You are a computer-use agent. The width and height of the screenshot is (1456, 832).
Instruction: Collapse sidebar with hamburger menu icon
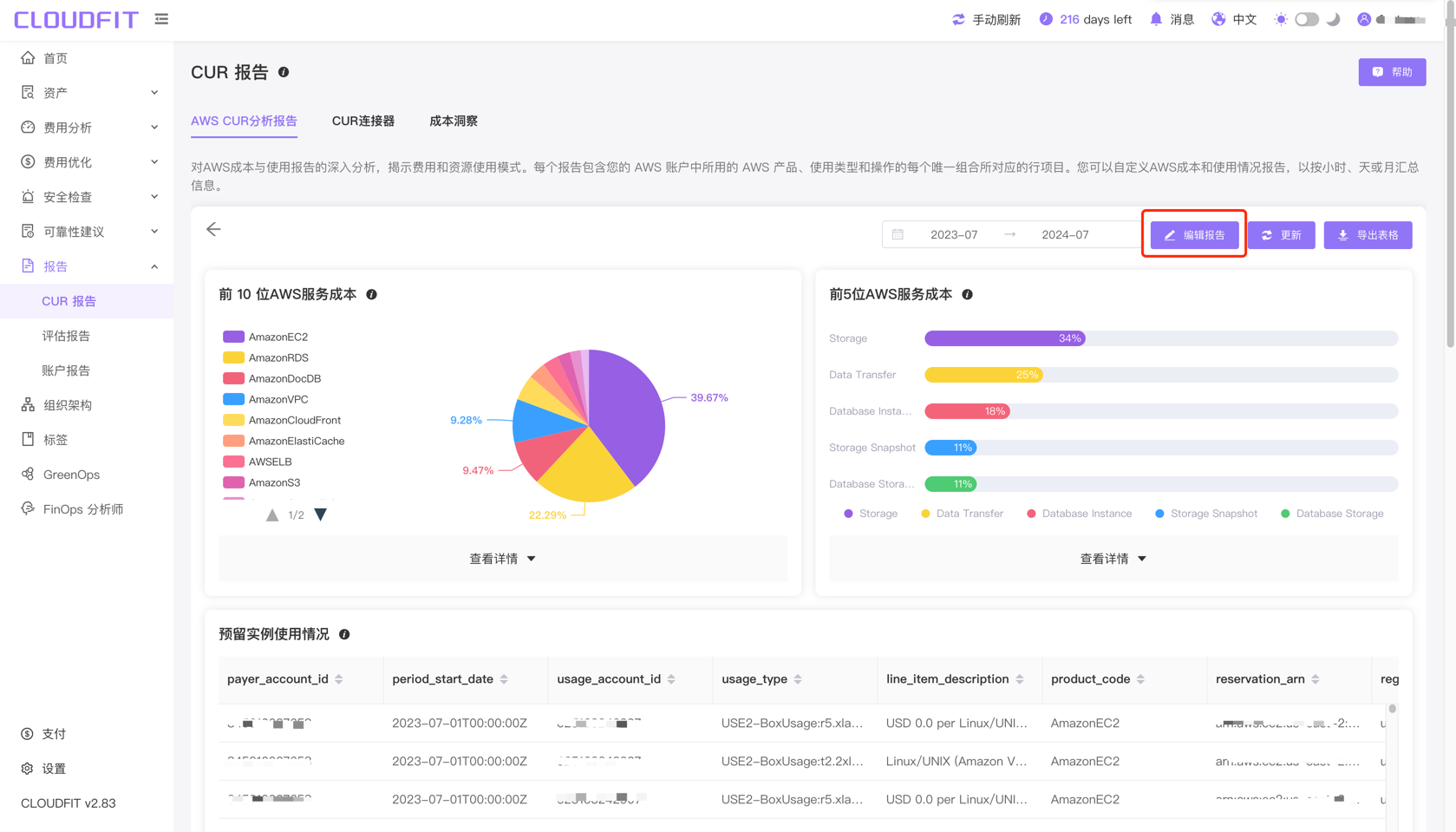click(x=161, y=19)
